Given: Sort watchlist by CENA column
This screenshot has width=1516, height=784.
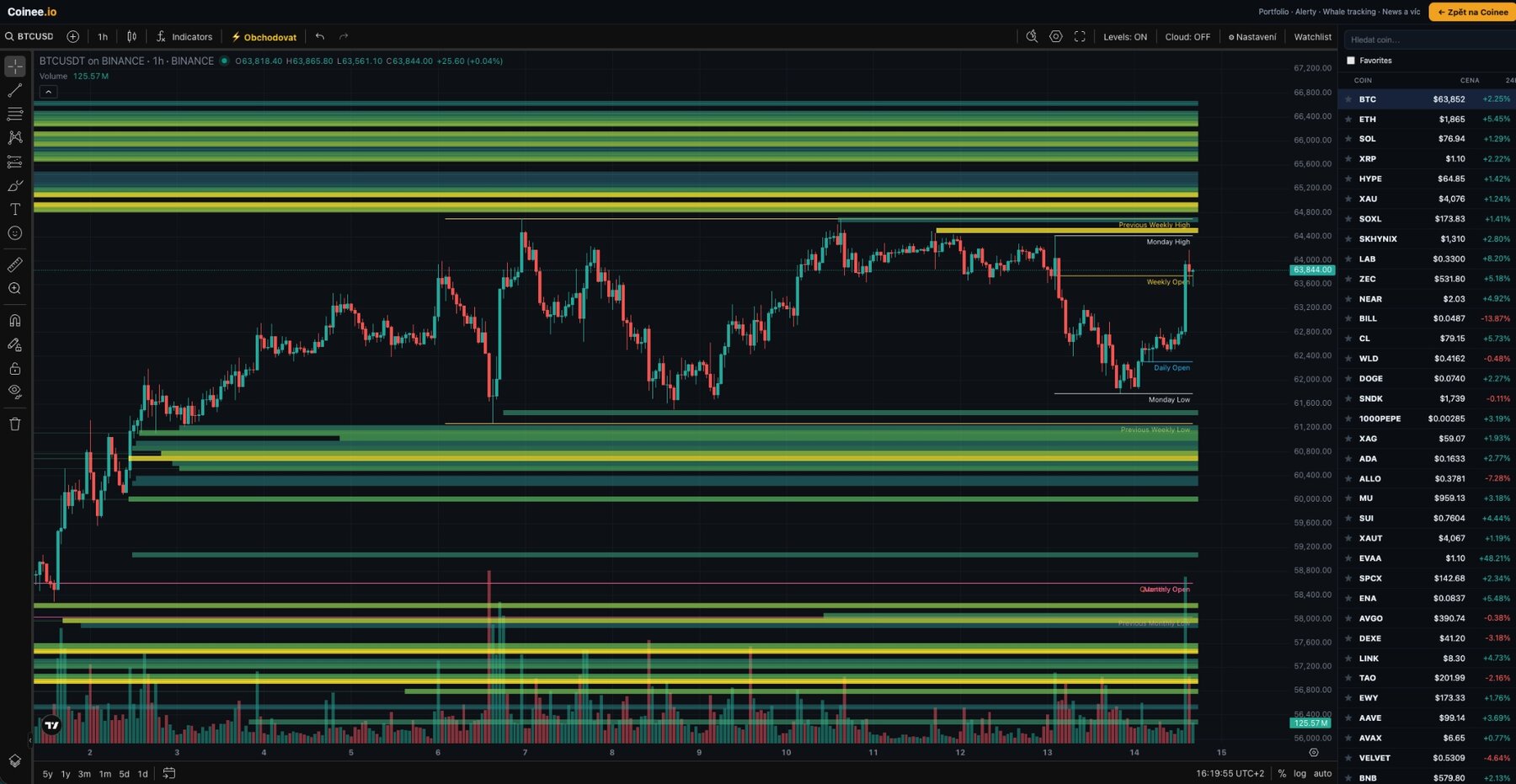Looking at the screenshot, I should [1470, 81].
